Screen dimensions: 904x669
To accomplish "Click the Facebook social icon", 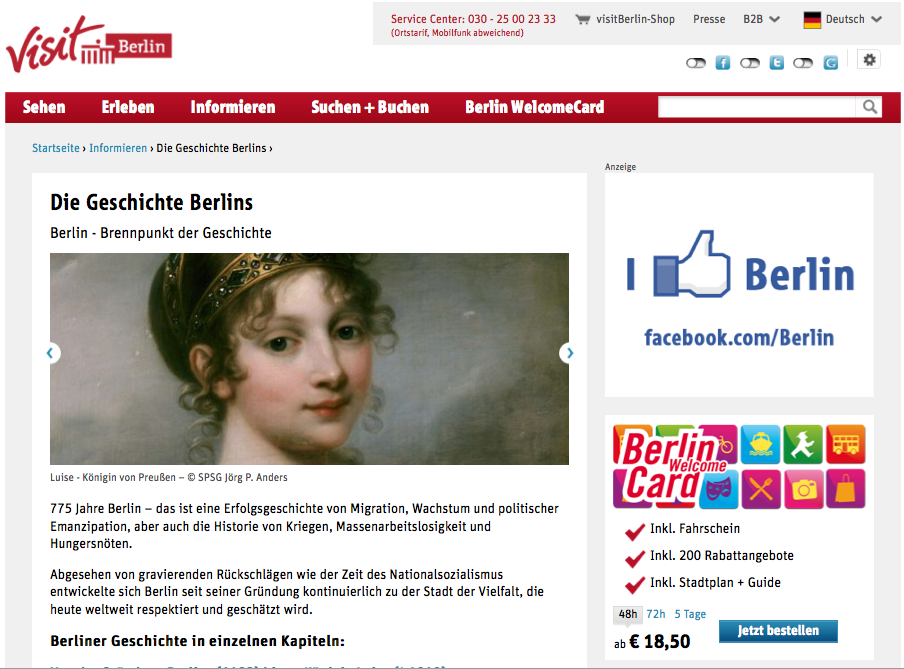I will click(x=722, y=63).
